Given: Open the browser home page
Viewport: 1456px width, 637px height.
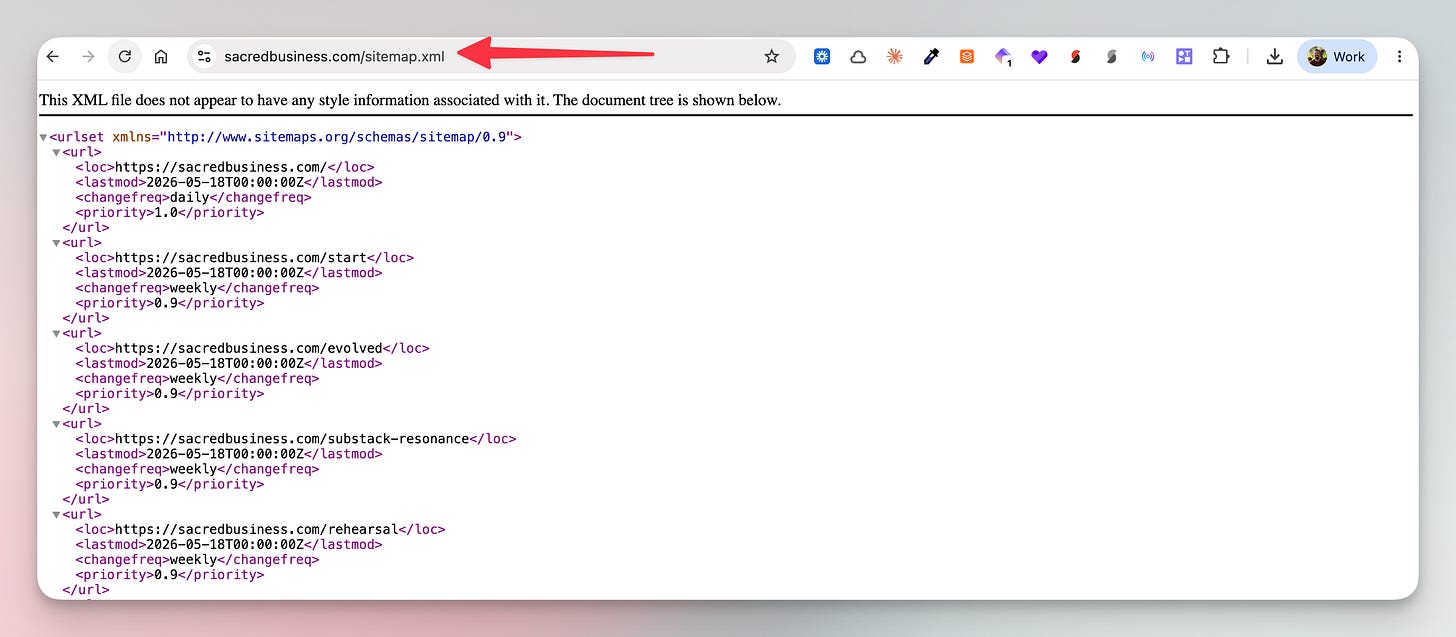Looking at the screenshot, I should pos(160,57).
